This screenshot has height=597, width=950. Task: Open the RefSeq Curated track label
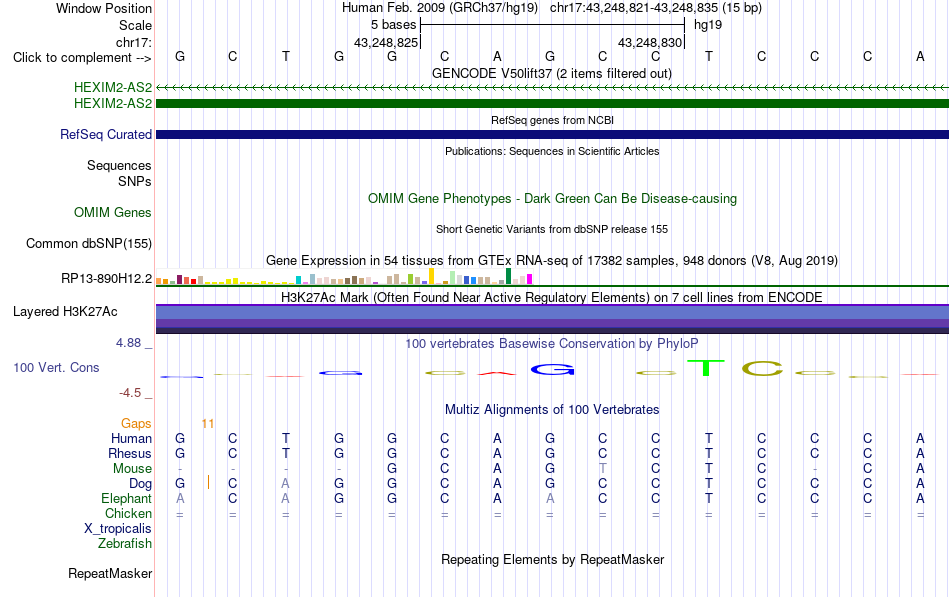(106, 135)
